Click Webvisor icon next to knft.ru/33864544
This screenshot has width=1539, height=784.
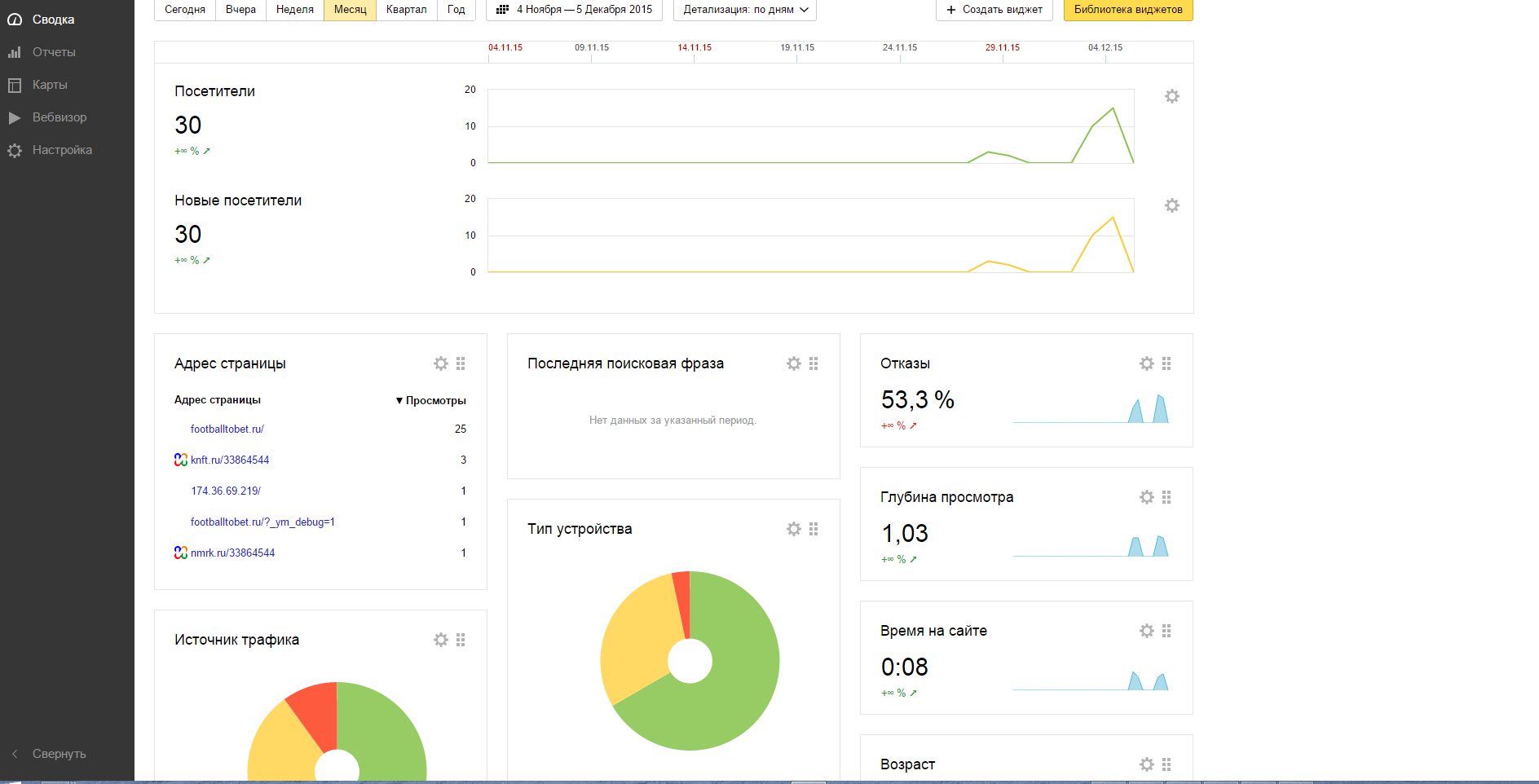(181, 460)
